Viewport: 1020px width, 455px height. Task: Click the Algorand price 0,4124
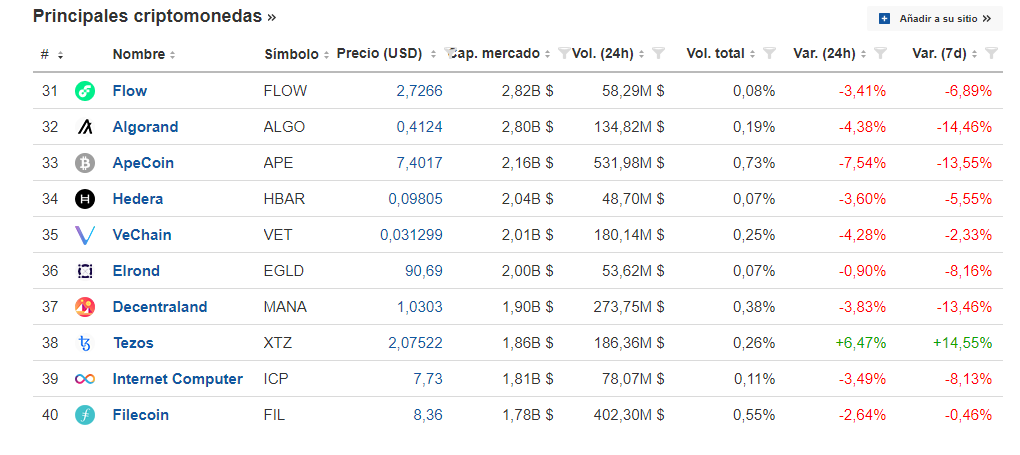(419, 127)
